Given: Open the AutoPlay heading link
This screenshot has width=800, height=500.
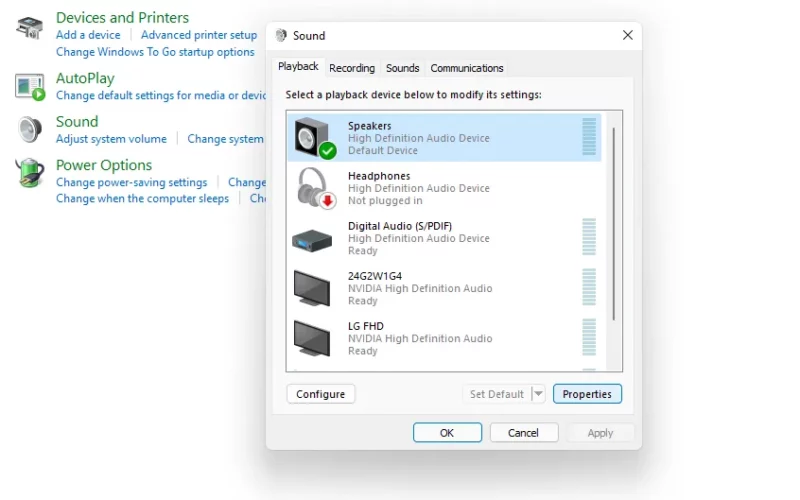Looking at the screenshot, I should tap(85, 78).
